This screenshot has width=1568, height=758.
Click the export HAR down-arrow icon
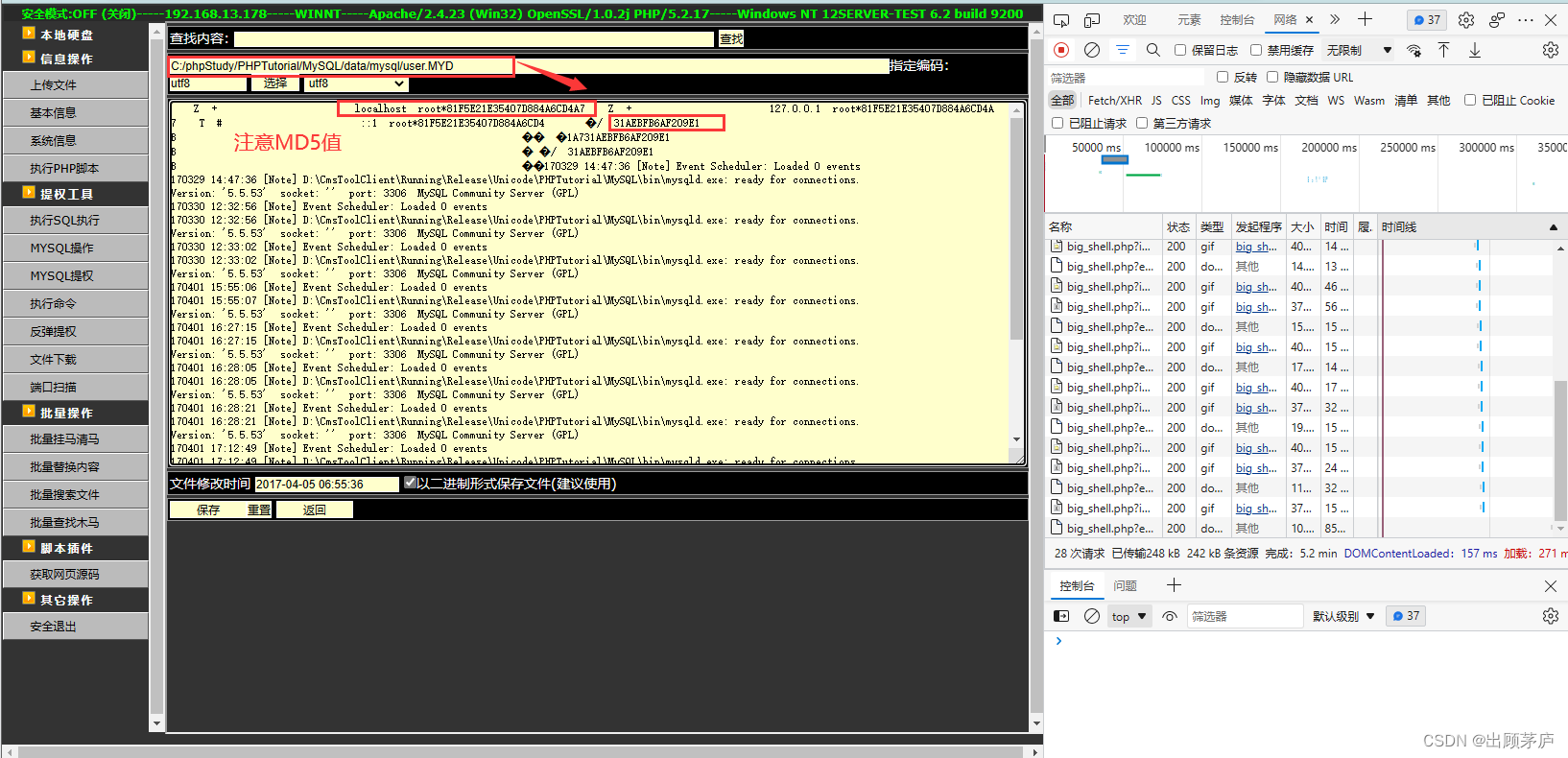pyautogui.click(x=1475, y=50)
